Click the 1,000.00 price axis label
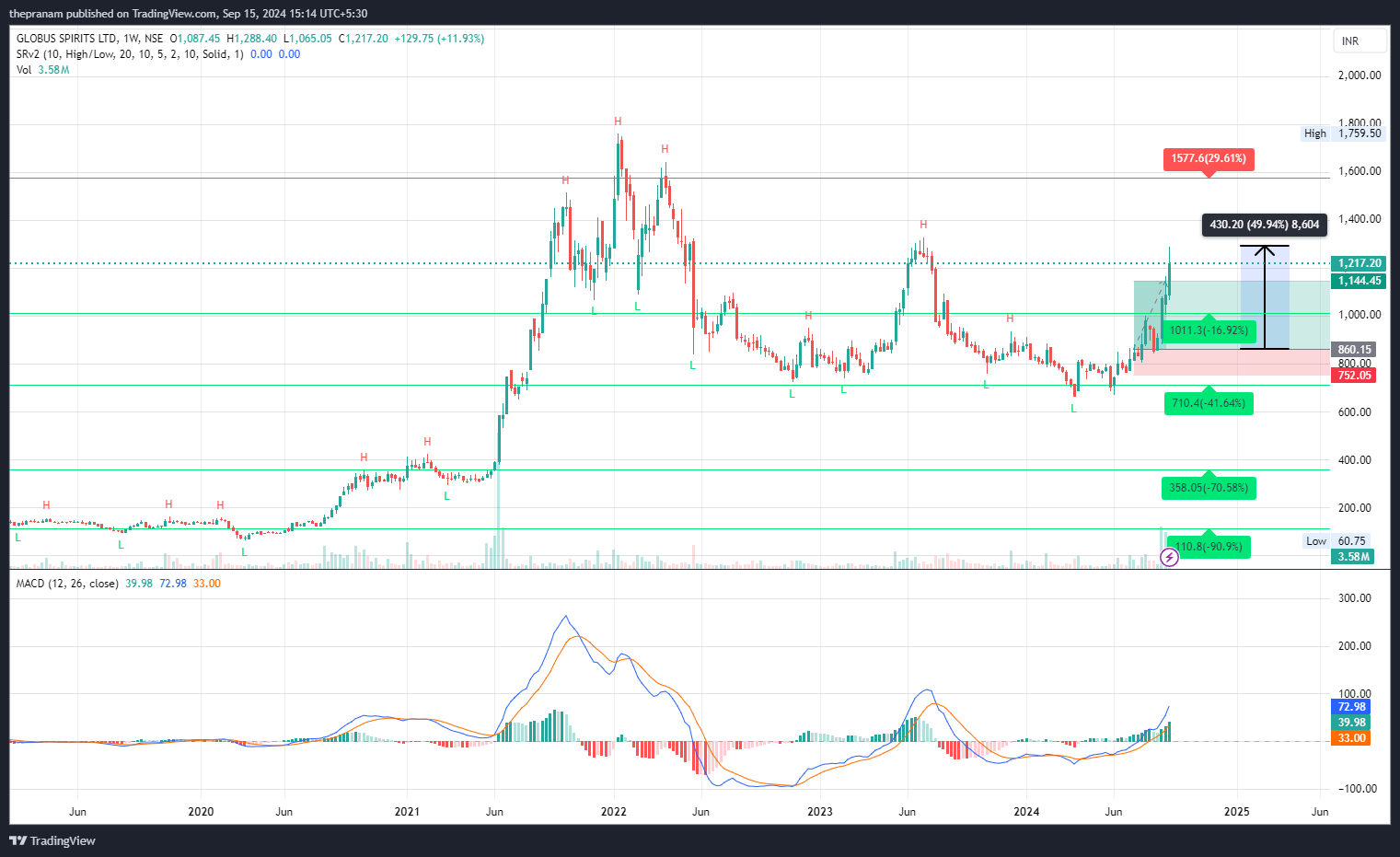This screenshot has width=1400, height=857. (x=1360, y=315)
